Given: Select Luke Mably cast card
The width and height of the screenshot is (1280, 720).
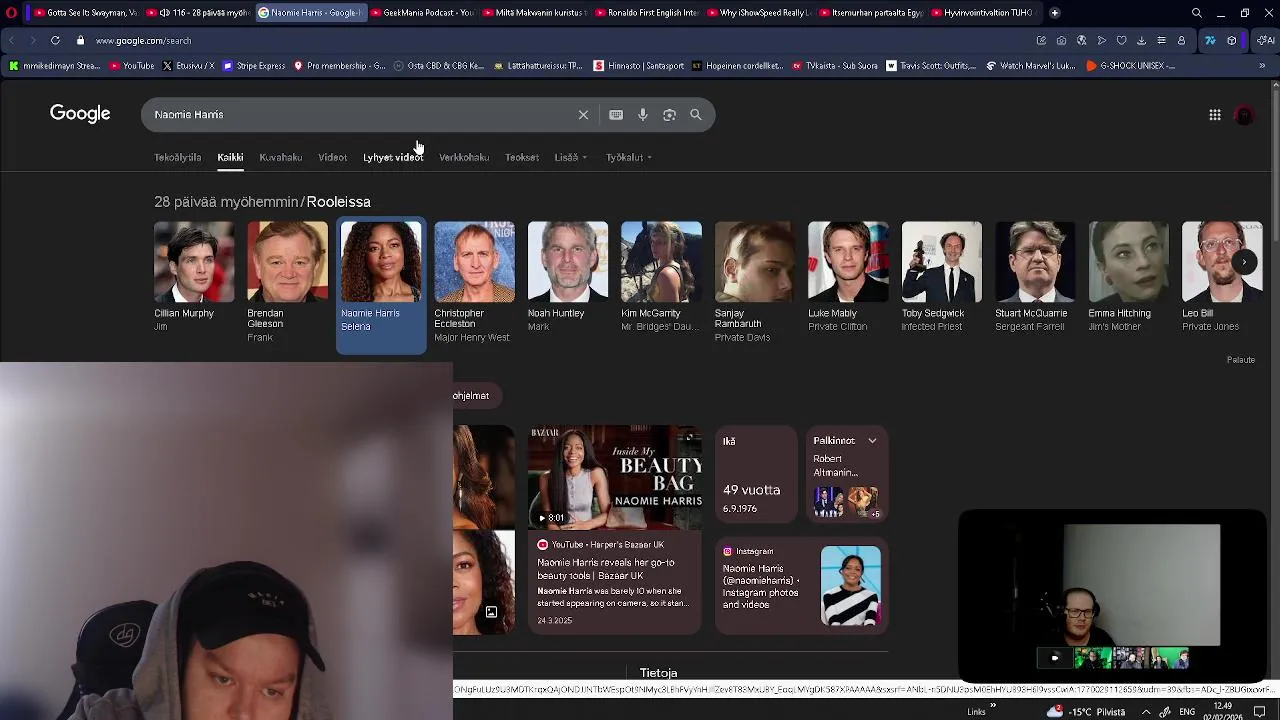Looking at the screenshot, I should pos(848,285).
